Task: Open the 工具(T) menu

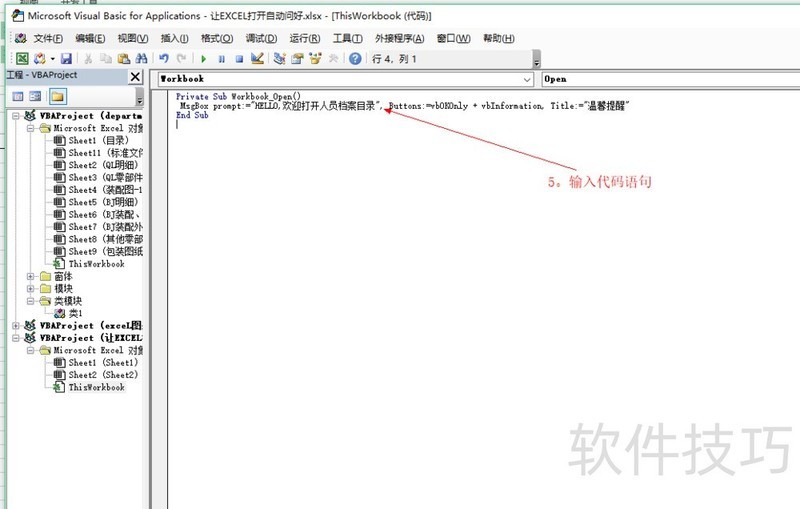Action: (347, 38)
